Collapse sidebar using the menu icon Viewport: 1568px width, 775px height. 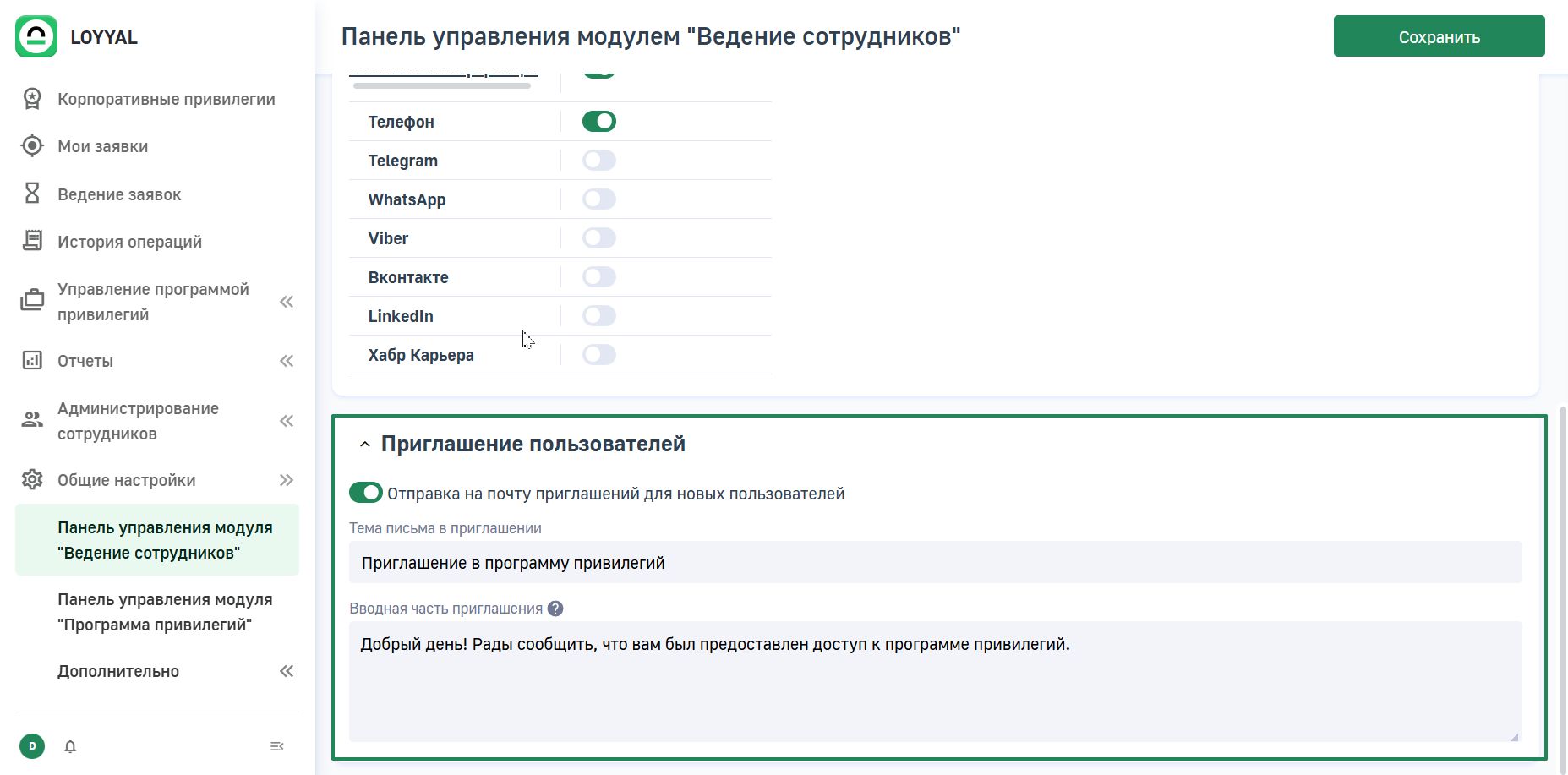tap(276, 746)
